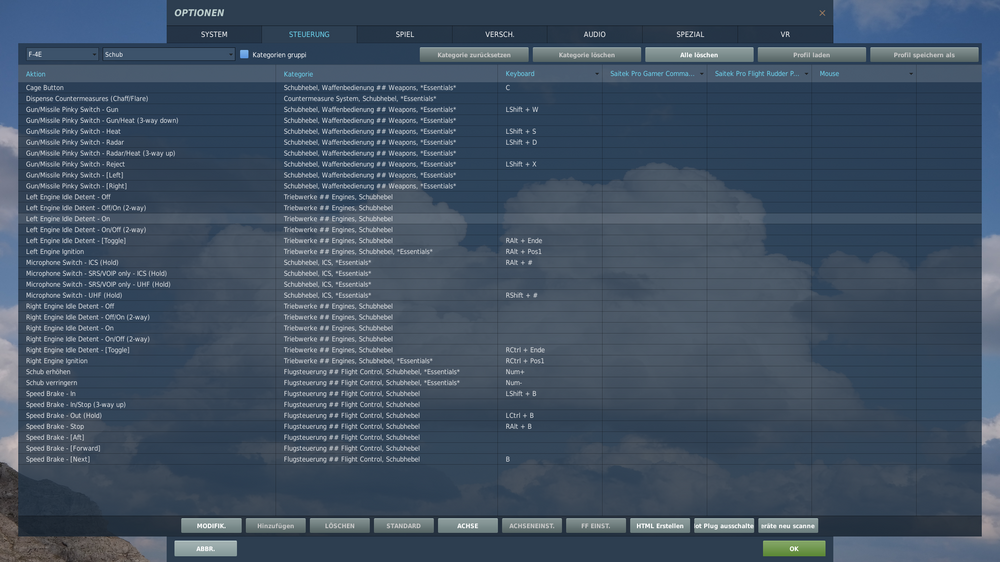This screenshot has height=562, width=1000.
Task: Click Profil speichern als button
Action: point(924,55)
